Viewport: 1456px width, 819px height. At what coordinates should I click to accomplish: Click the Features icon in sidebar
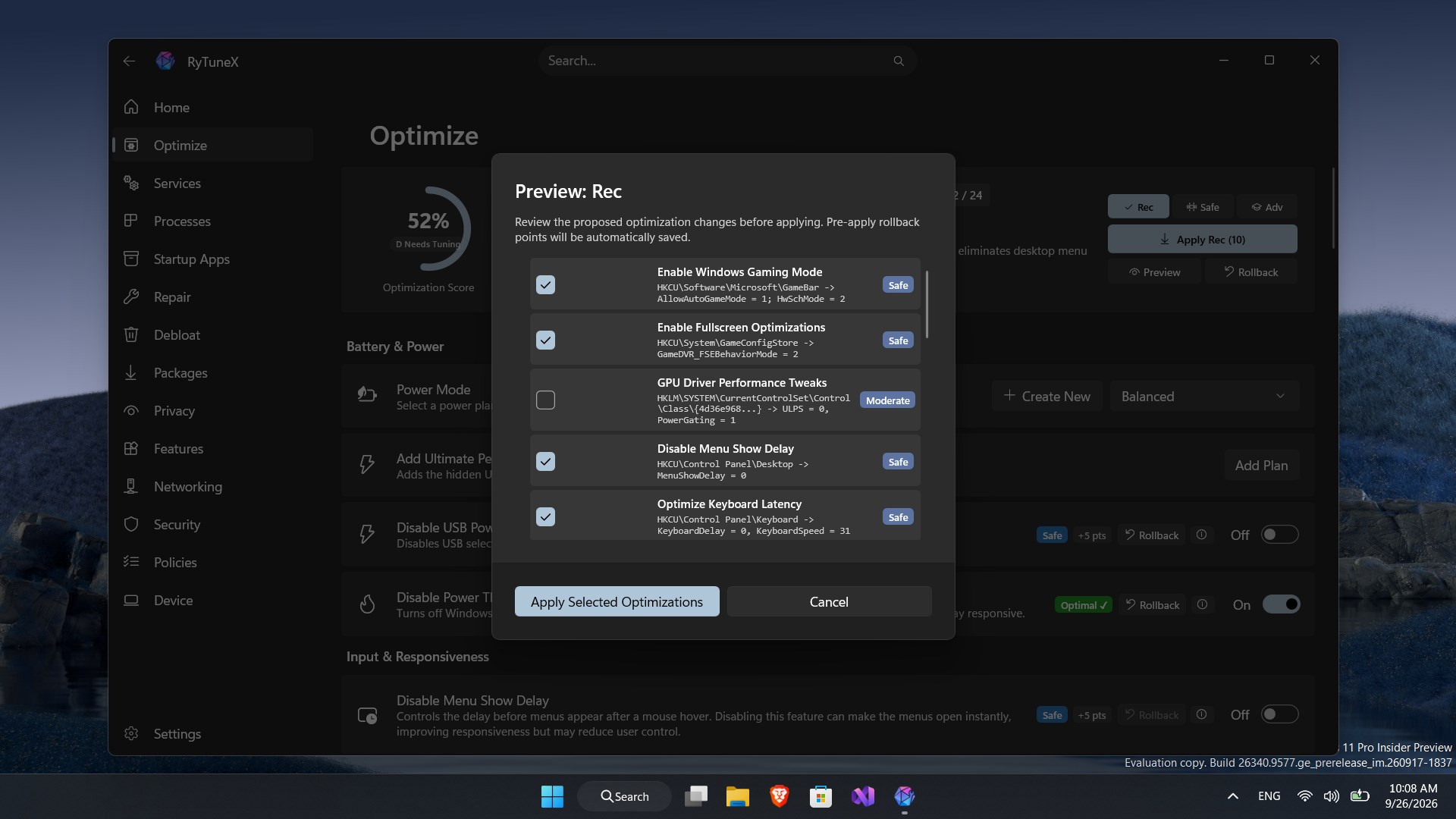click(131, 448)
